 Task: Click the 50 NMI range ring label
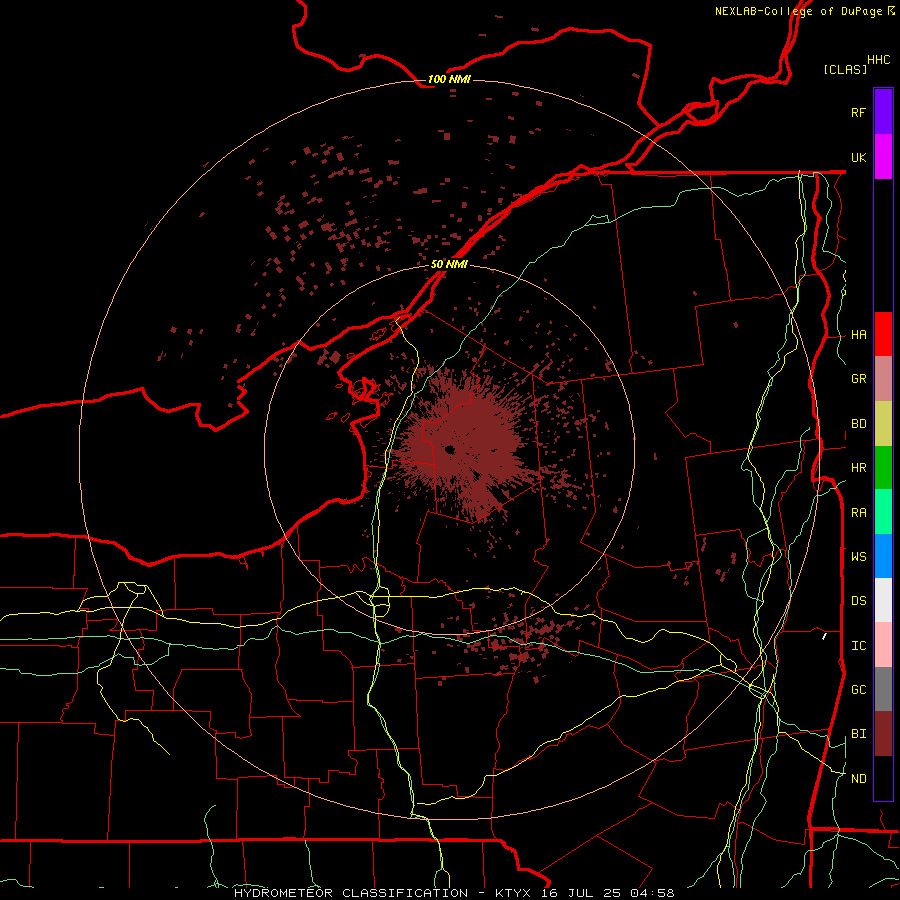449,264
